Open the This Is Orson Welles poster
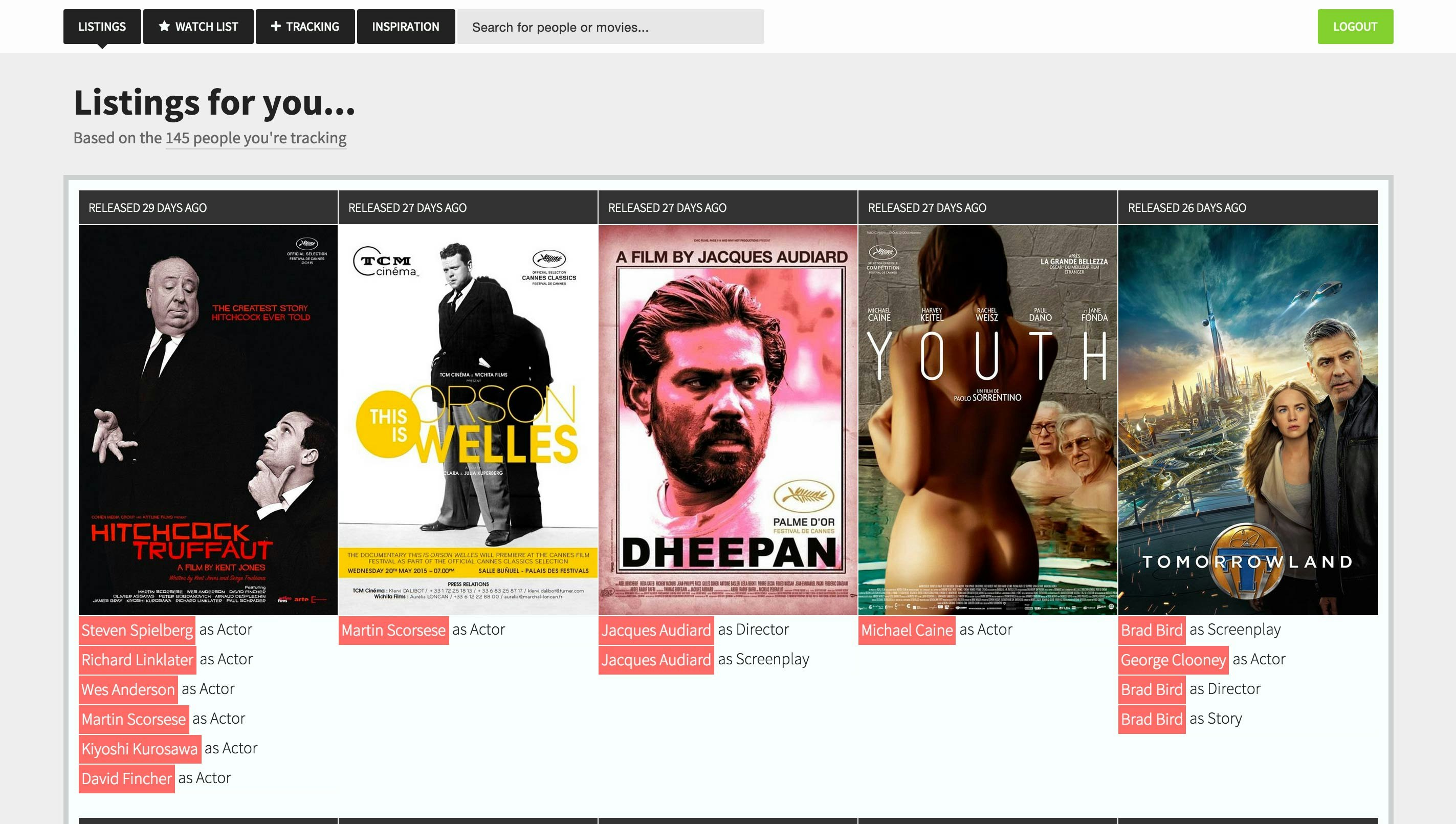The image size is (1456, 824). [468, 419]
